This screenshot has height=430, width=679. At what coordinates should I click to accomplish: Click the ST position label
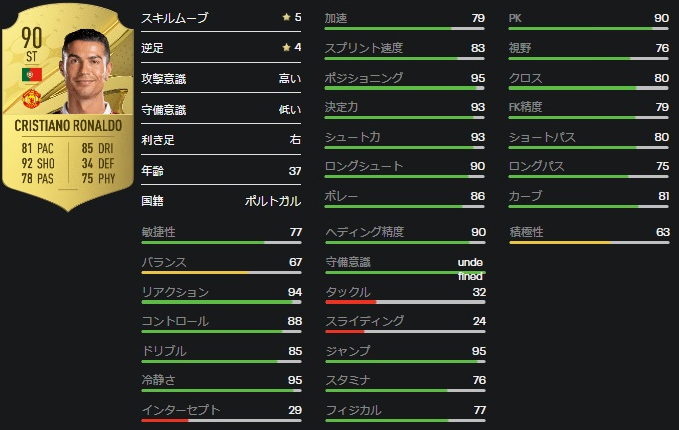(29, 58)
